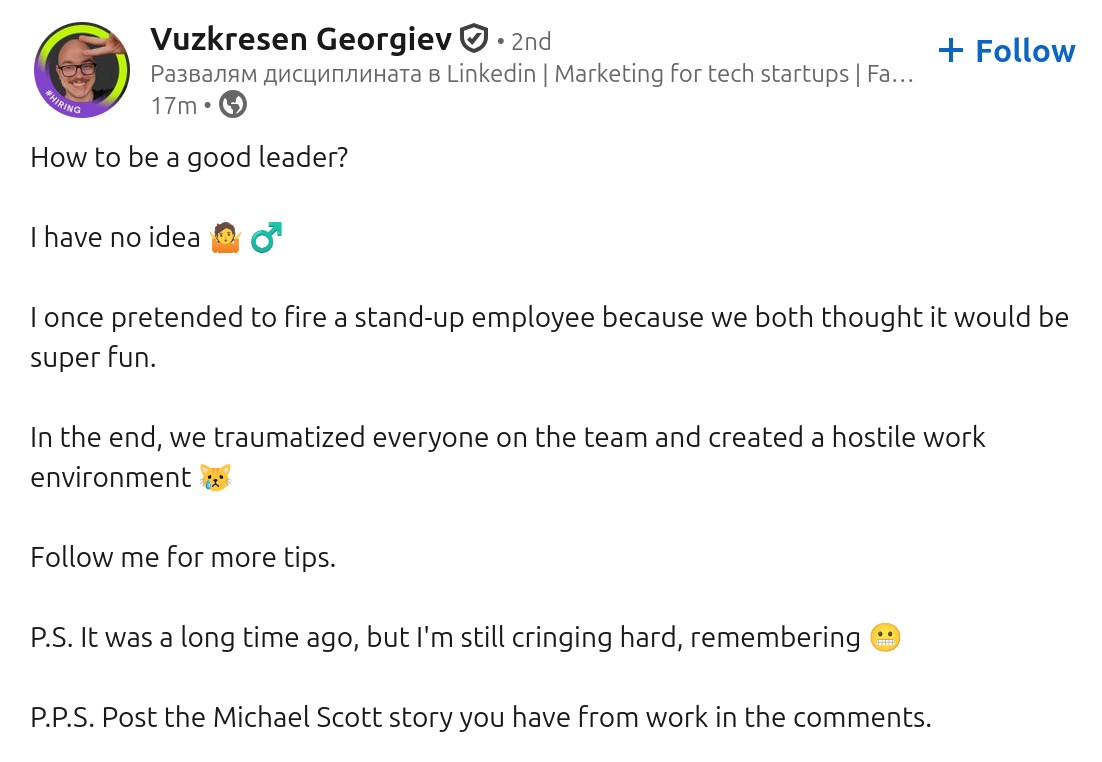Viewport: 1102px width, 762px height.
Task: Click the 17m post timestamp
Action: (173, 104)
